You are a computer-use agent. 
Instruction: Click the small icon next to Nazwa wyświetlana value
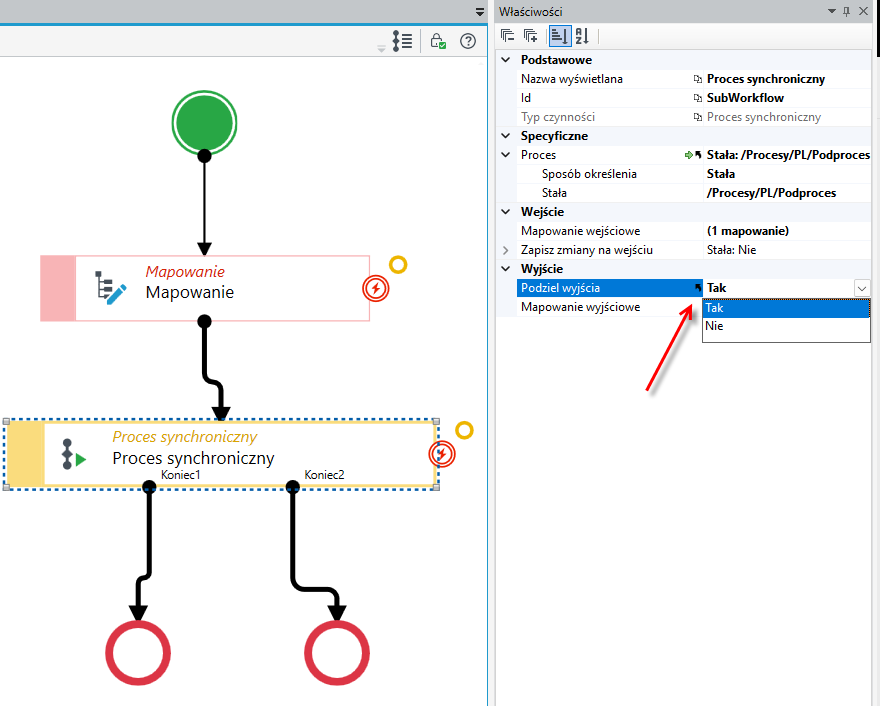coord(698,79)
